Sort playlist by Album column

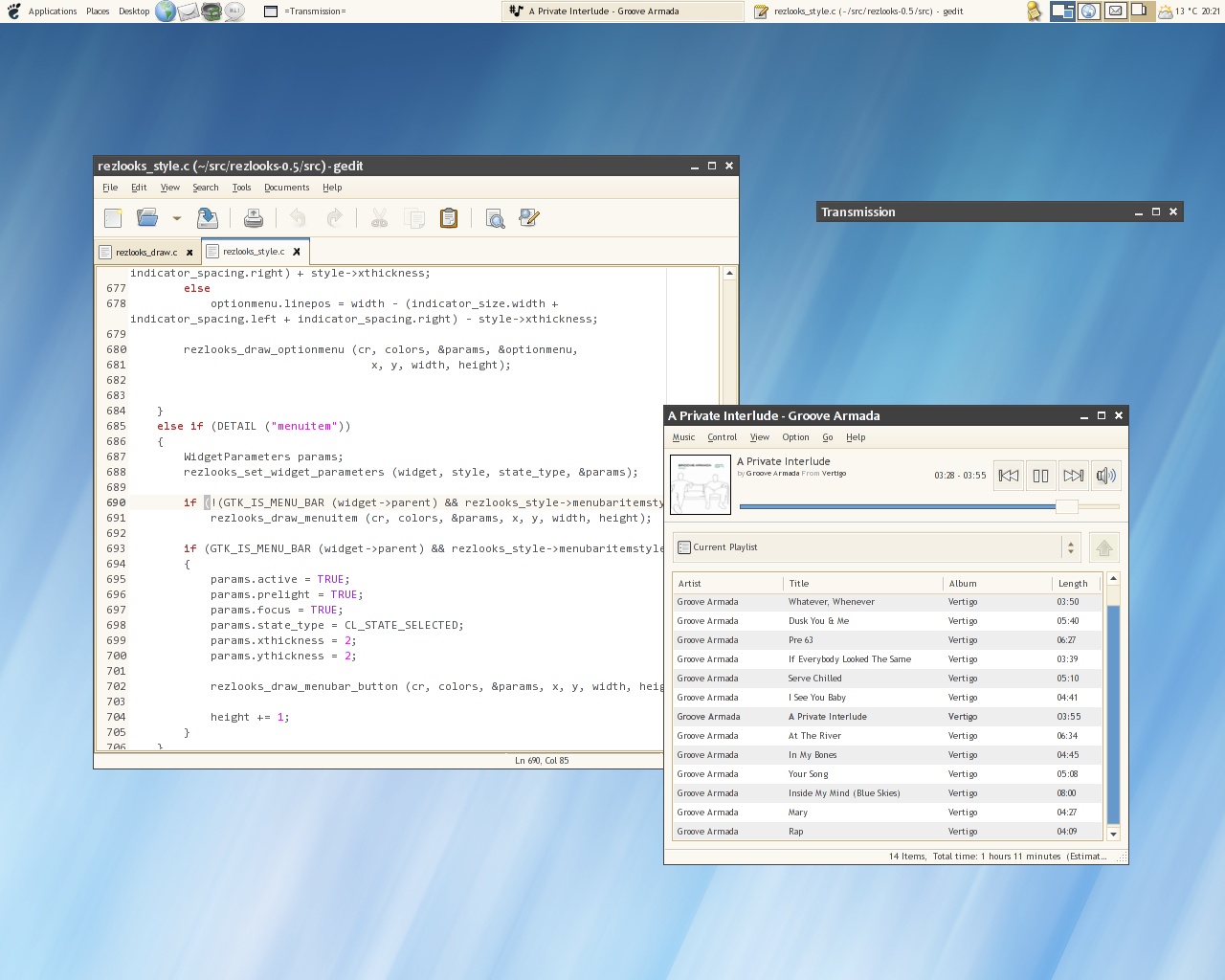pyautogui.click(x=997, y=584)
